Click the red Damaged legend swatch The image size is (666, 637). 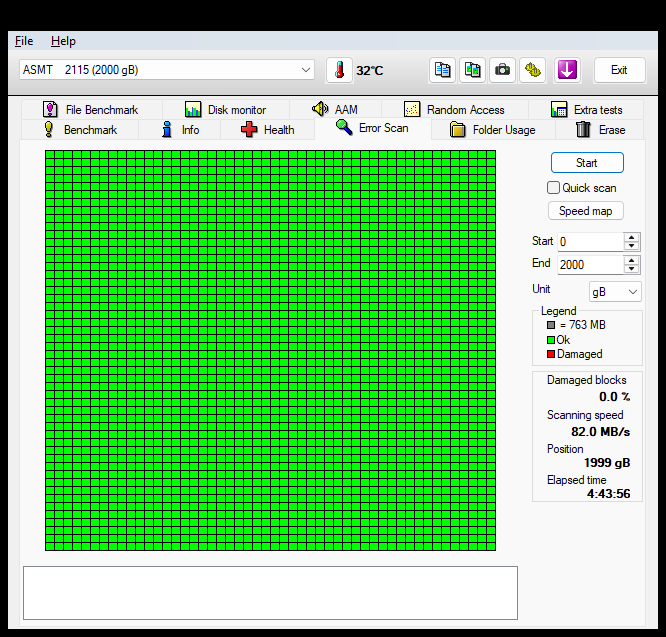coord(551,354)
